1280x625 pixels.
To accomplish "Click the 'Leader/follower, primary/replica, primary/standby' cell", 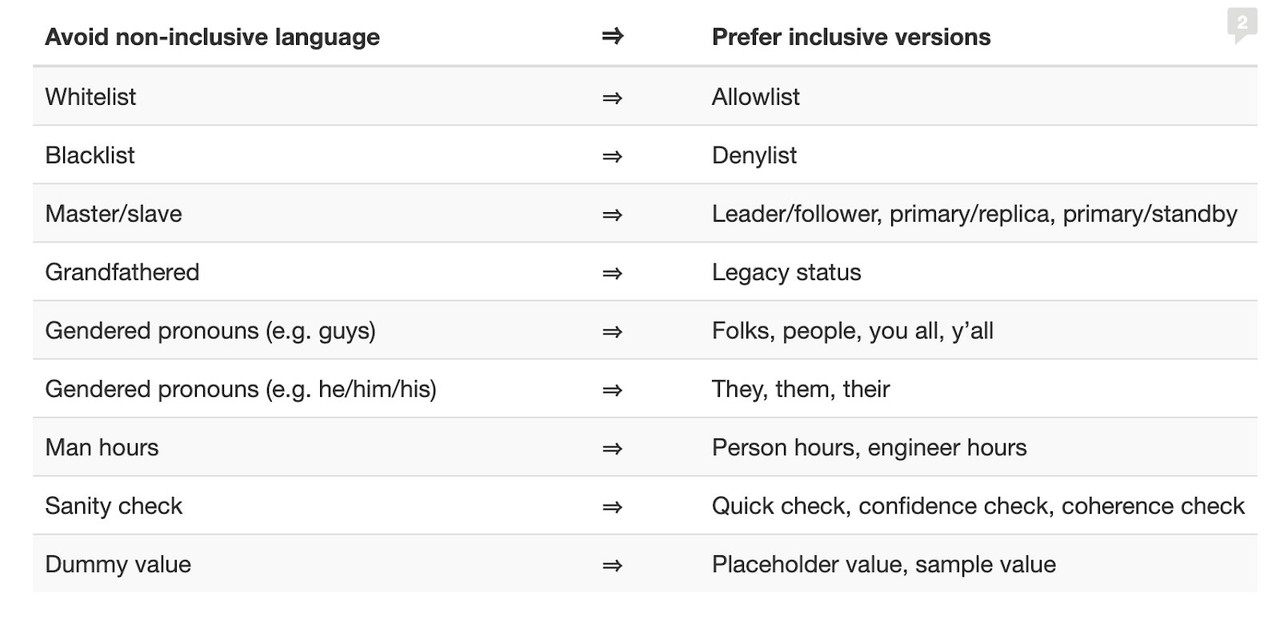I will 974,214.
